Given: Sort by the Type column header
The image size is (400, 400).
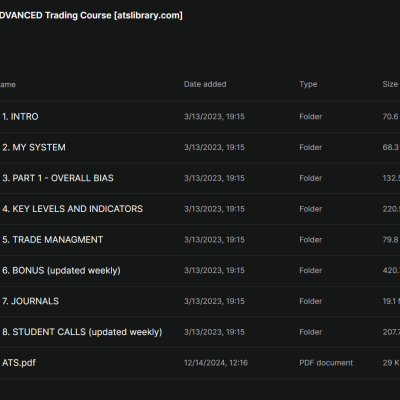Looking at the screenshot, I should click(x=308, y=84).
